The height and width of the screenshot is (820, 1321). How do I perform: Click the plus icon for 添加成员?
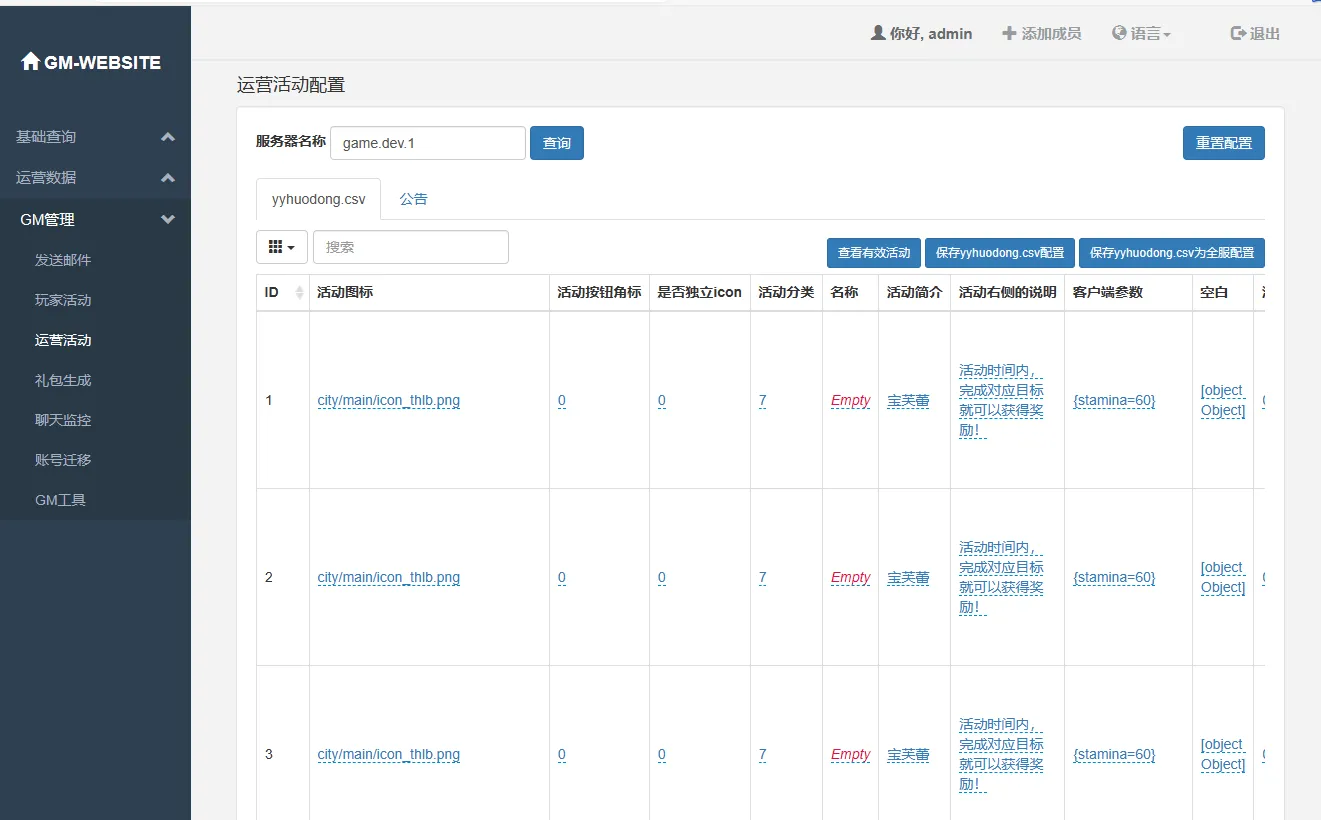tap(1008, 33)
